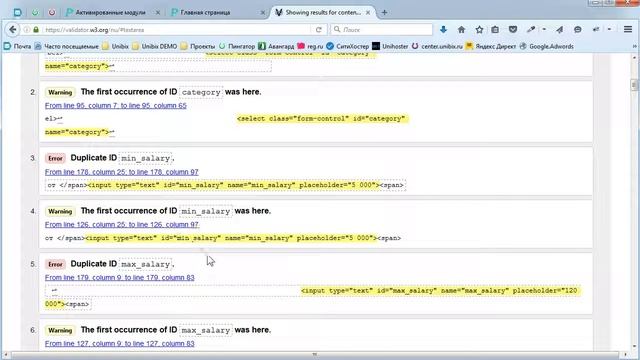Open the Пингатор bookmark
The height and width of the screenshot is (360, 640).
click(x=237, y=47)
